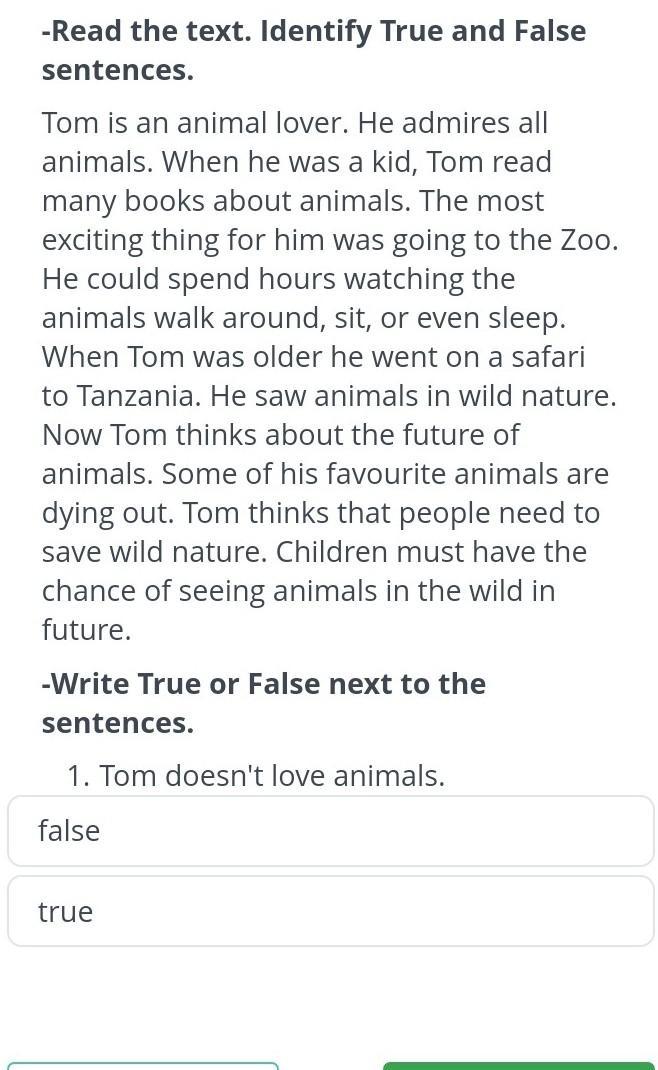Click the heading "Read the text. Identify True and False"

click(314, 31)
